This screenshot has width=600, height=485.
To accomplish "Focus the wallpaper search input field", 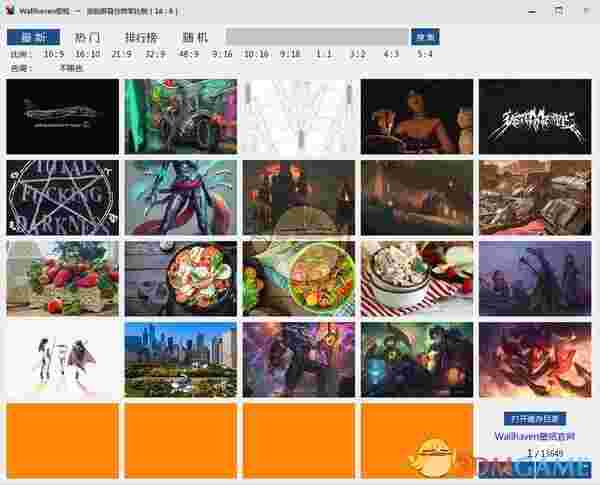I will coord(317,37).
